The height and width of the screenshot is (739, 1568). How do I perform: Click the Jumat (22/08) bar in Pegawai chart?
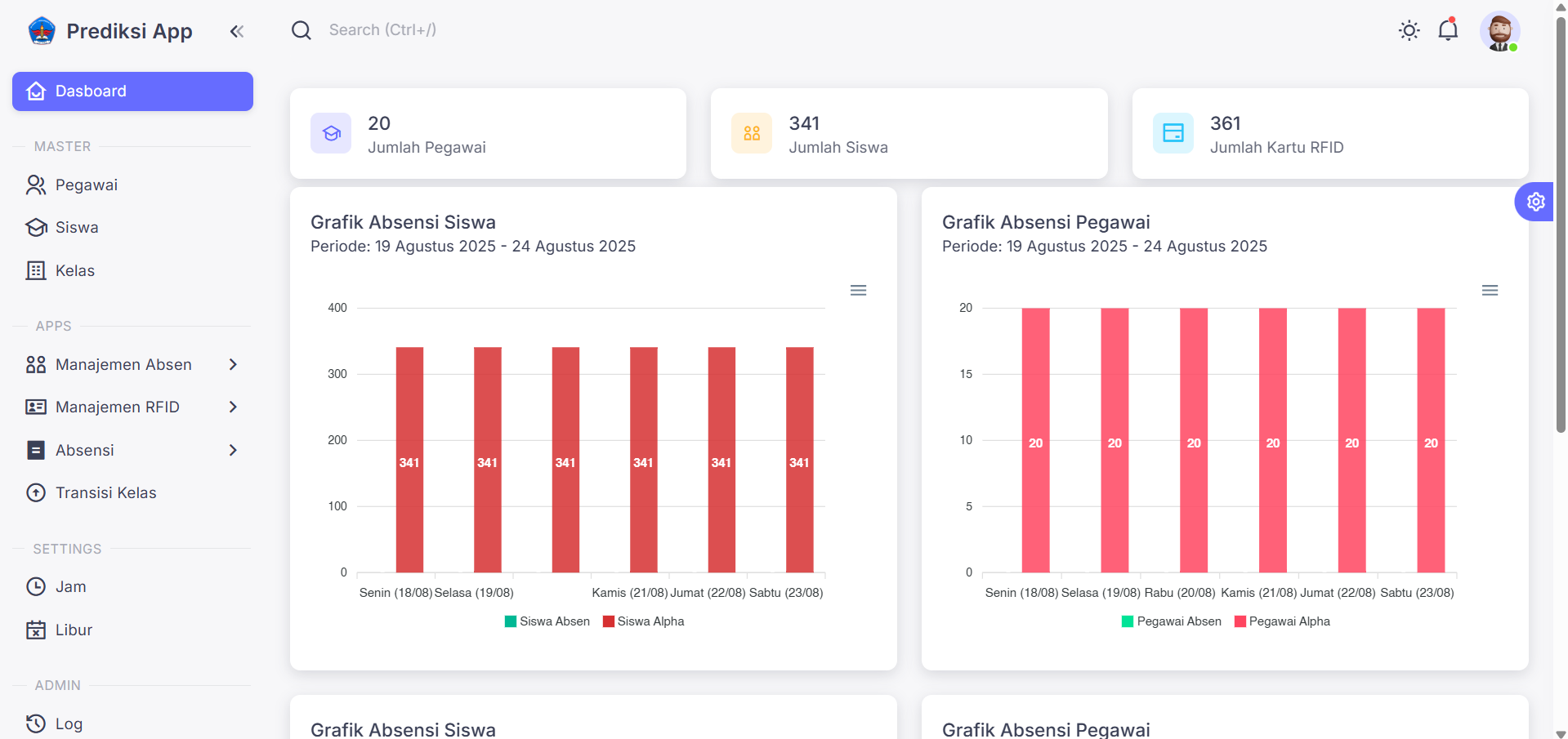(x=1351, y=440)
